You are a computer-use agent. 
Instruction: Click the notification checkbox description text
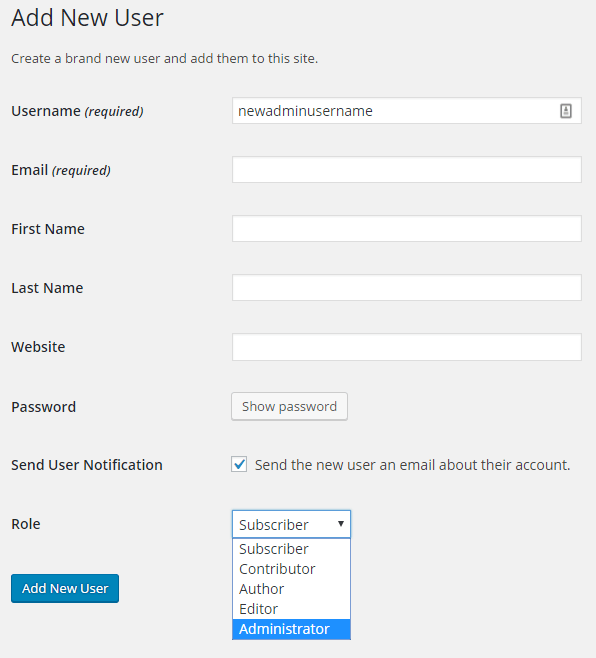[x=413, y=465]
